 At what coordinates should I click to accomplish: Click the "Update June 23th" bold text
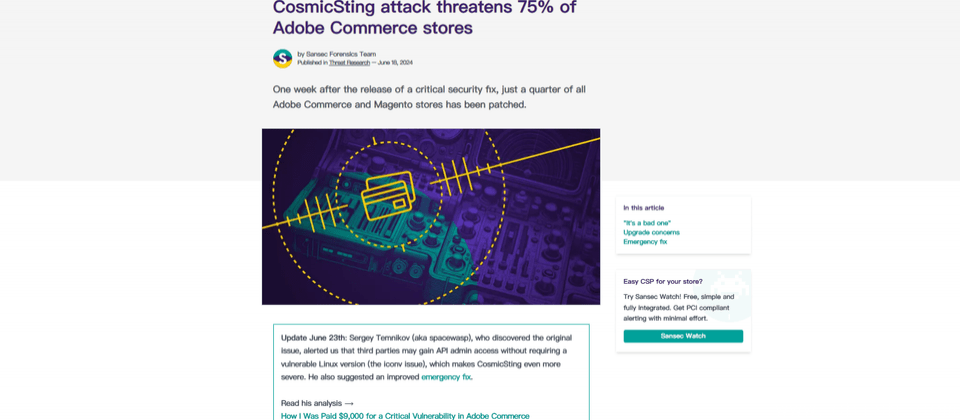(313, 338)
